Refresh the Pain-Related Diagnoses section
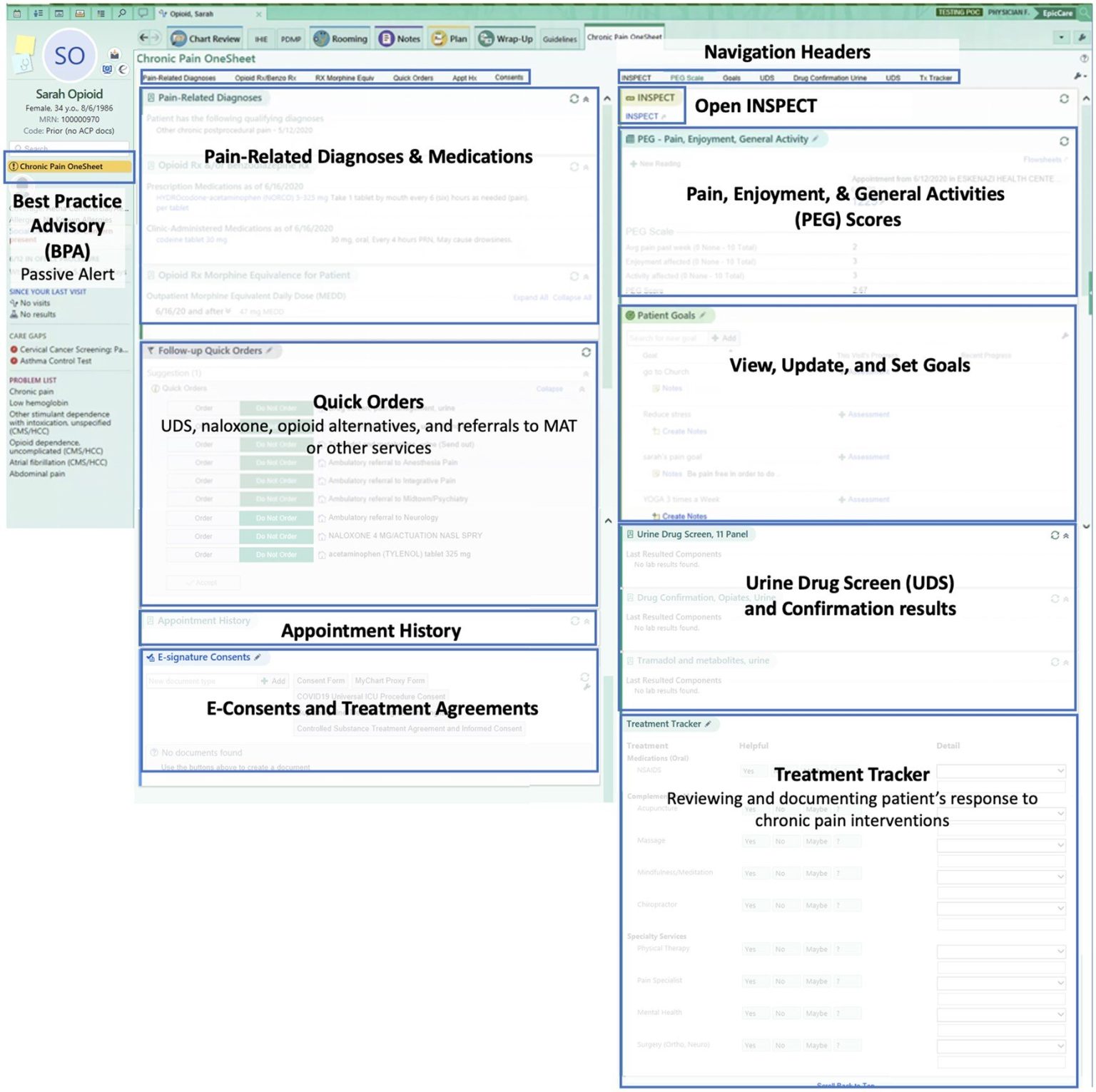This screenshot has height=1092, width=1096. (574, 98)
